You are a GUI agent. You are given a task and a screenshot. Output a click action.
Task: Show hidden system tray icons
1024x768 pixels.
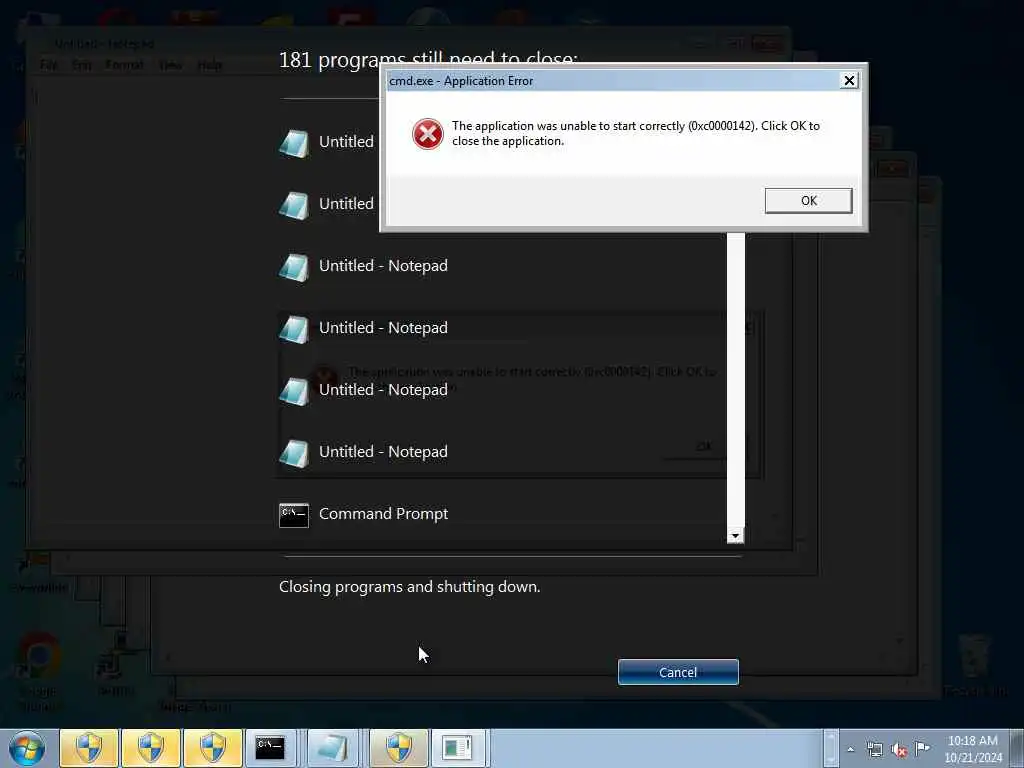[x=850, y=750]
